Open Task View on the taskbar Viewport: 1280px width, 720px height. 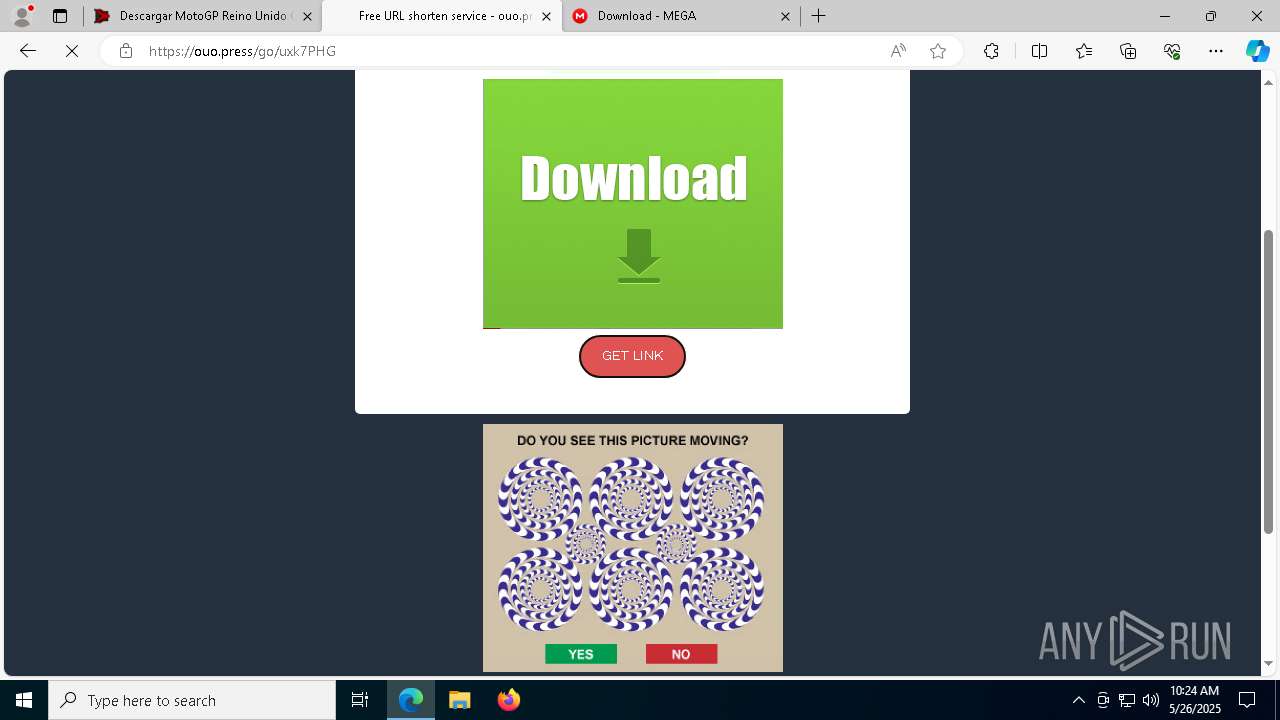(360, 700)
